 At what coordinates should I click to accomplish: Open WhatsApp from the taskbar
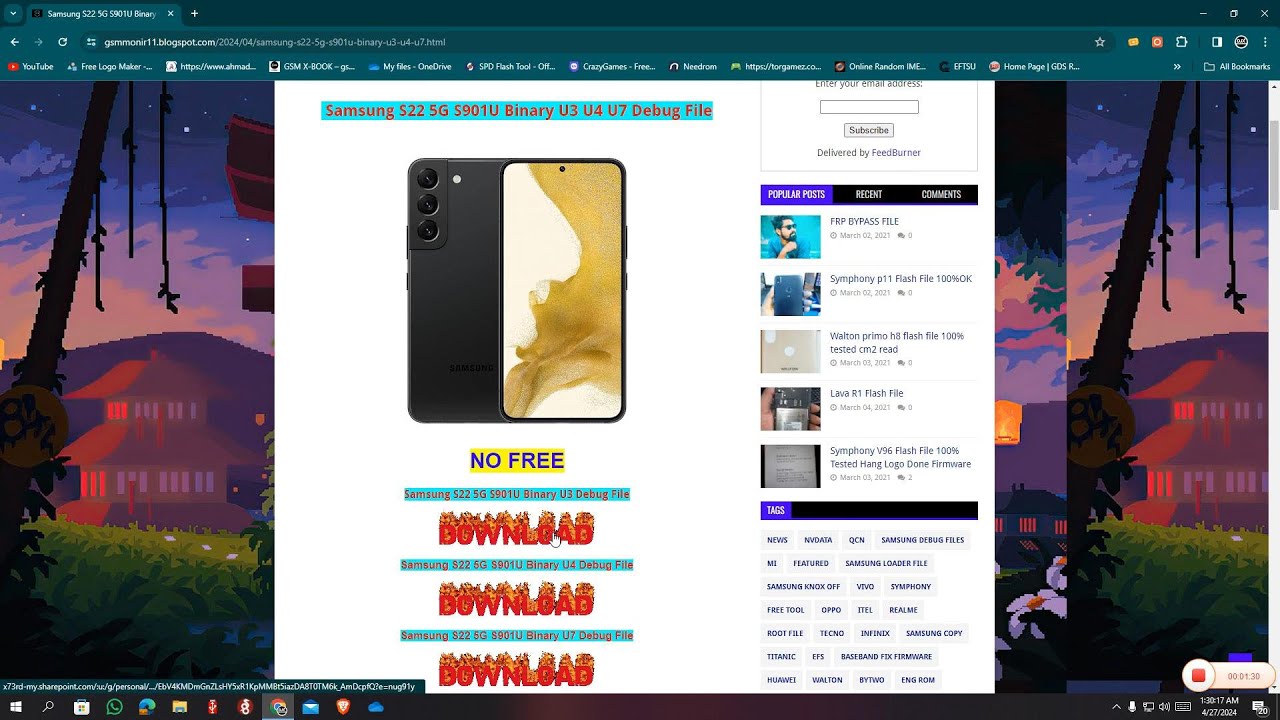tap(114, 707)
